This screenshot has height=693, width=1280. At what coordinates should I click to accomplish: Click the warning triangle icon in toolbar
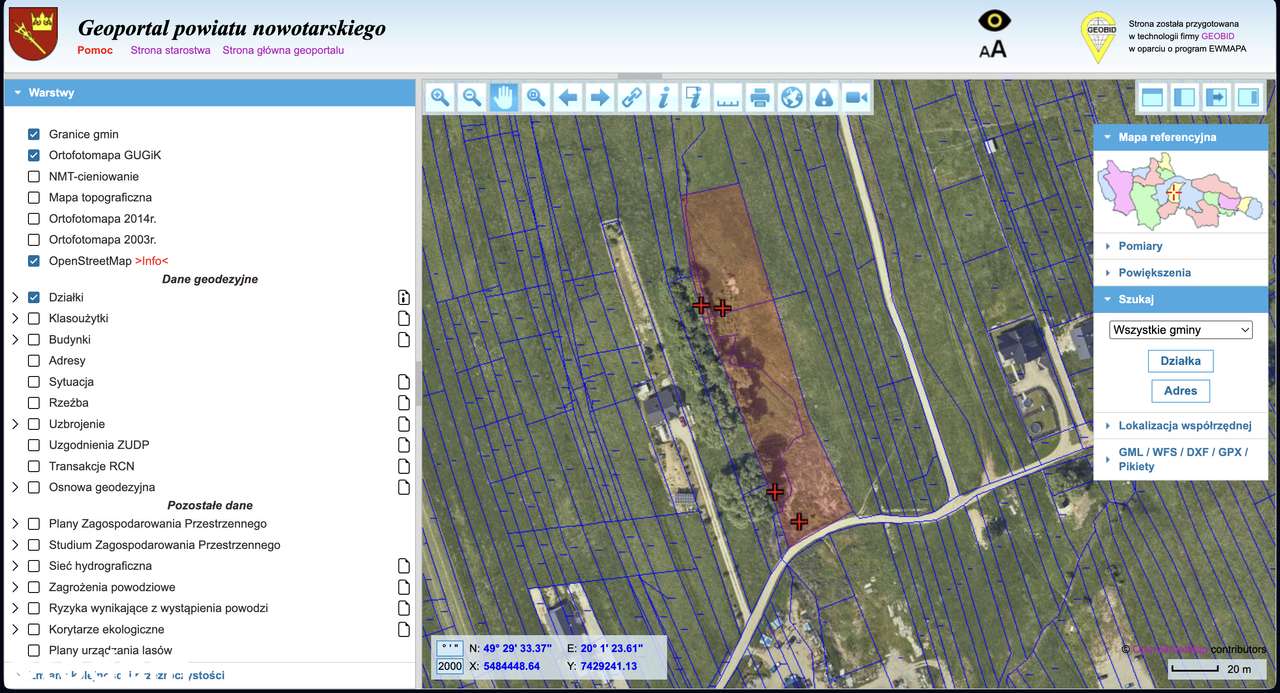pyautogui.click(x=824, y=97)
